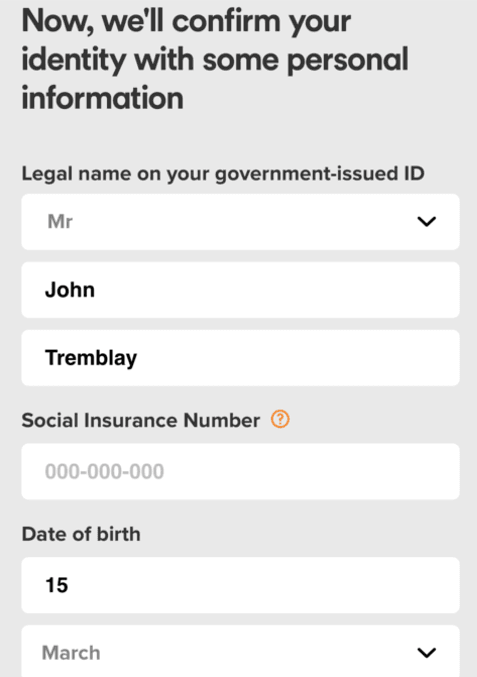477x677 pixels.
Task: Click the name text 'John'
Action: (x=70, y=290)
